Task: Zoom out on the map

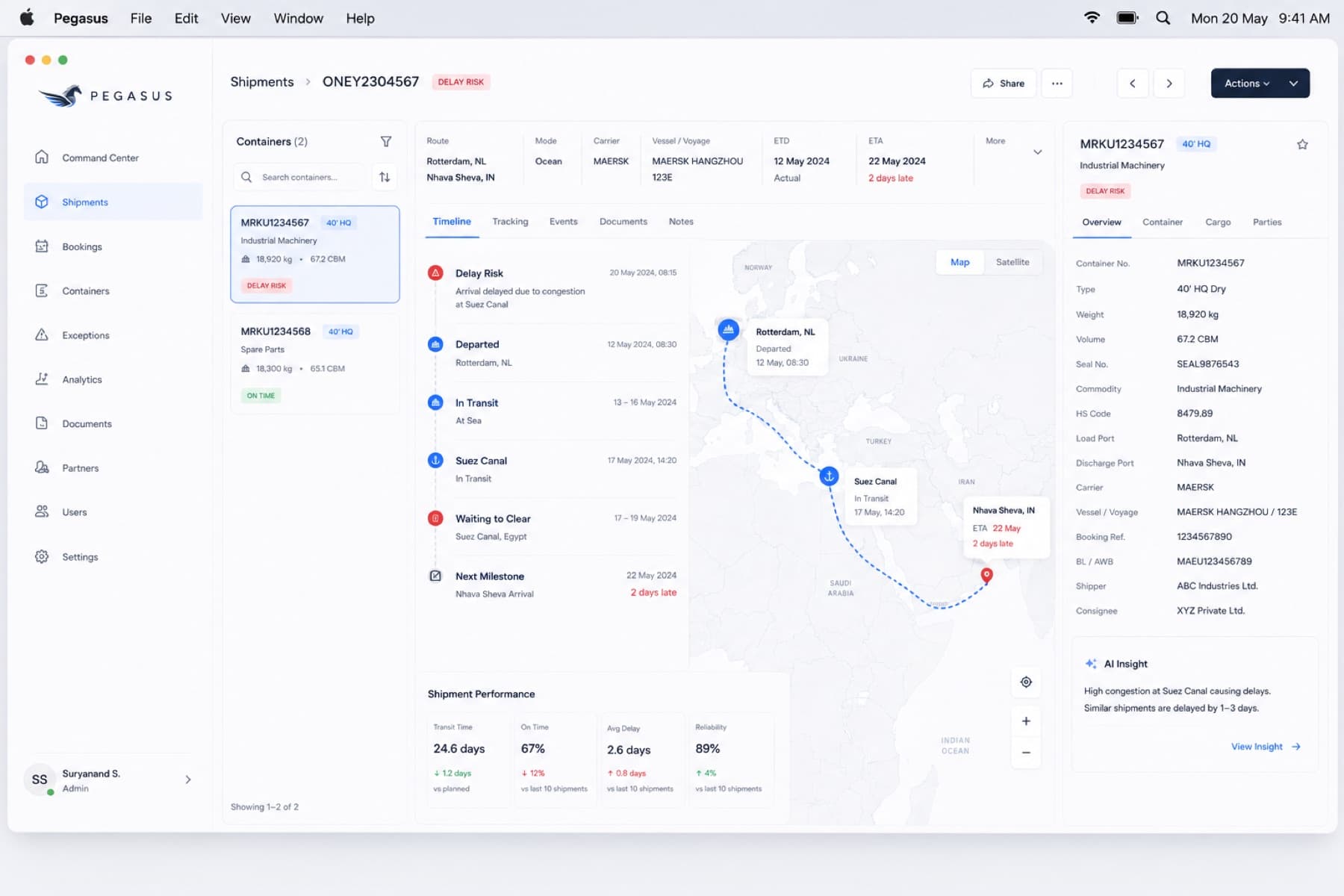Action: pos(1026,752)
